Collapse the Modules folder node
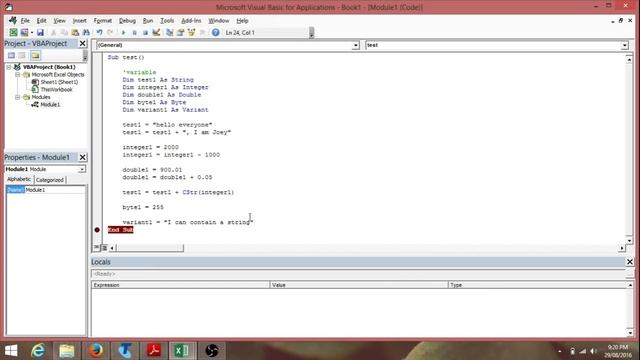Viewport: 640px width, 360px height. pos(18,97)
